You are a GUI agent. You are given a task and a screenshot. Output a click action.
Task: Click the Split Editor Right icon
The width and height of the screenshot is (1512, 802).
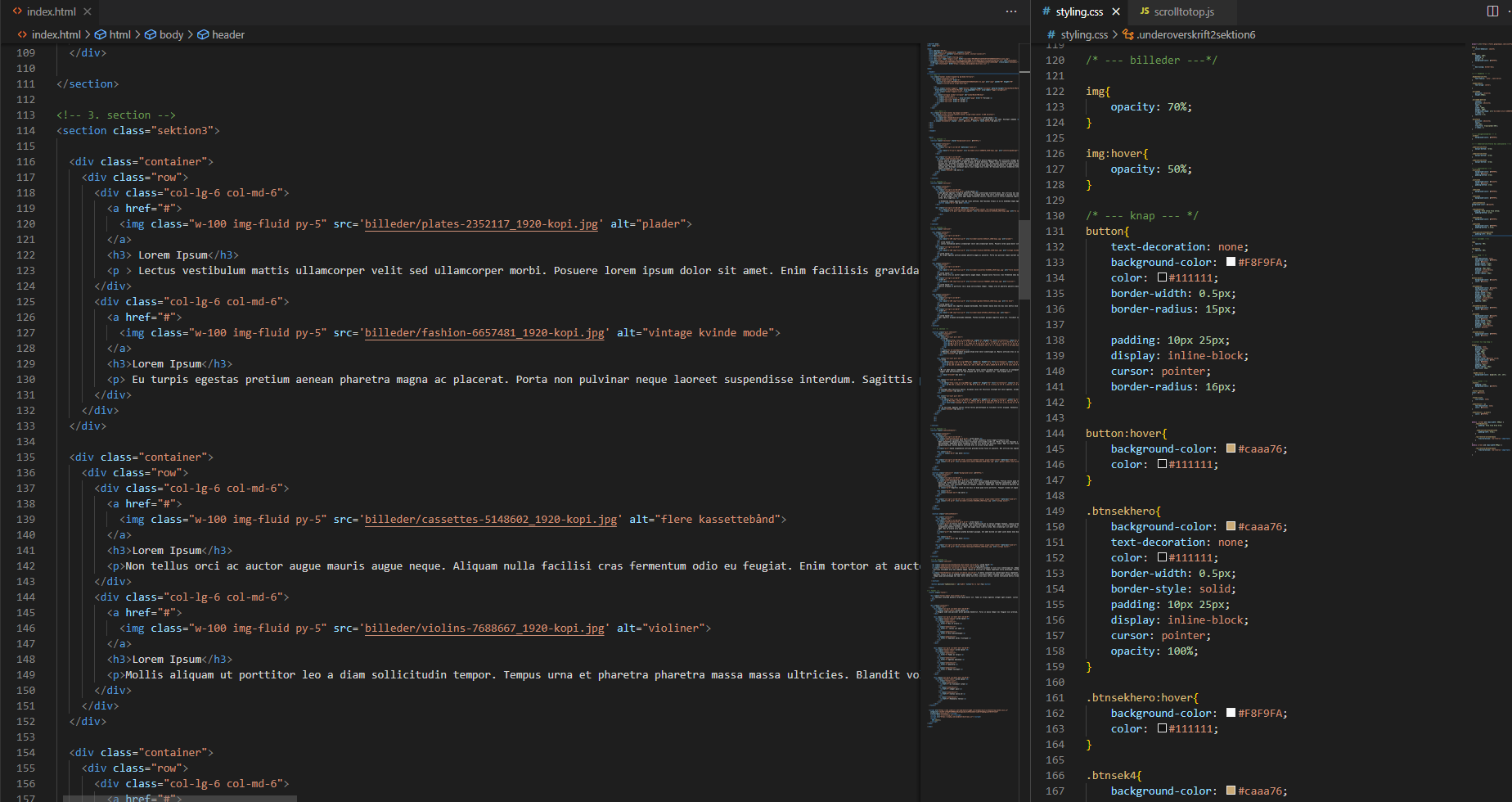(1492, 11)
